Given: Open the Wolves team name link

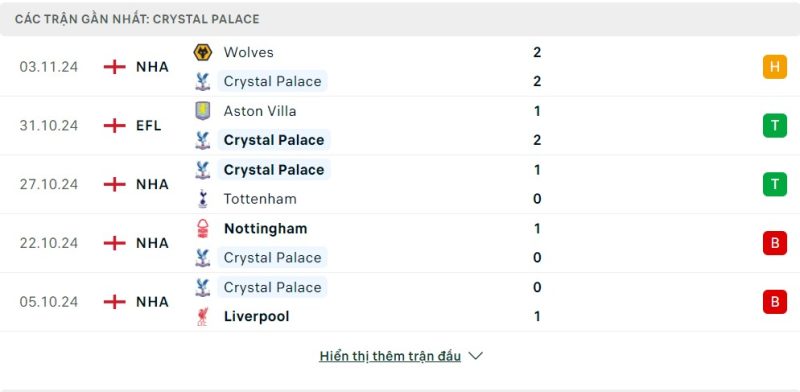Looking at the screenshot, I should 248,52.
